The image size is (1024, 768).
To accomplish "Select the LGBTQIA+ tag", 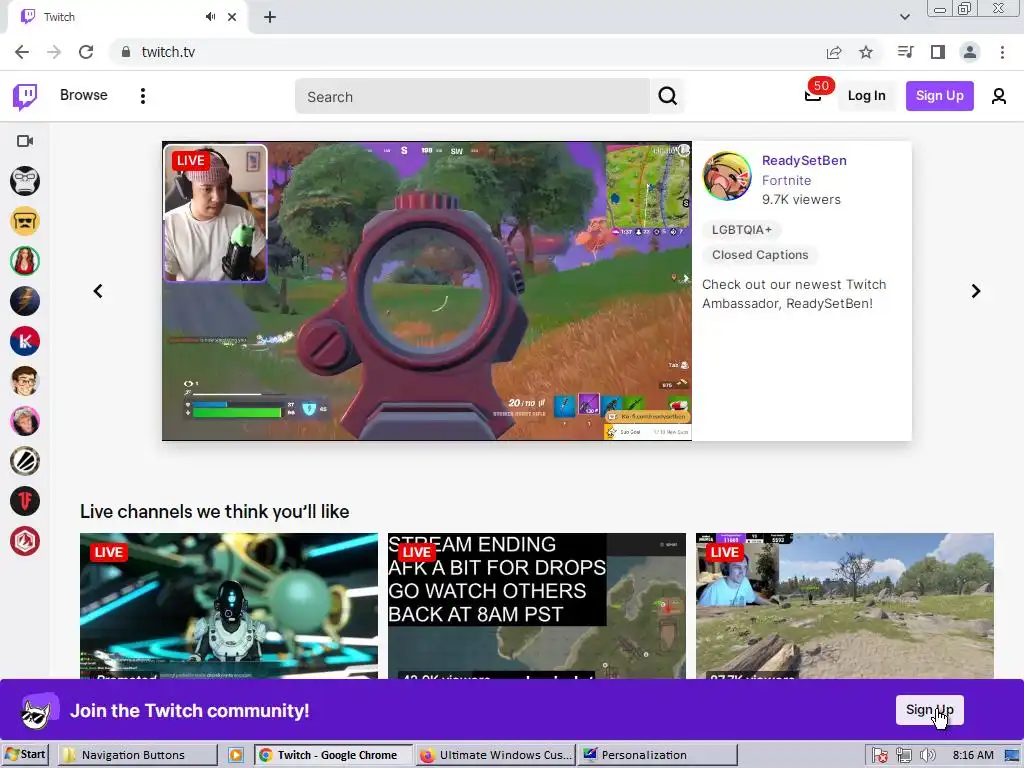I will [x=741, y=230].
